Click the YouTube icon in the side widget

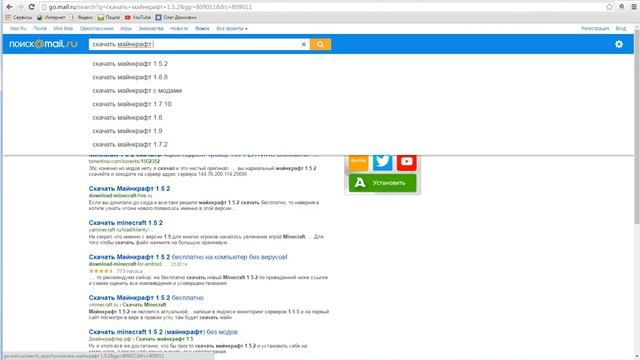click(407, 162)
